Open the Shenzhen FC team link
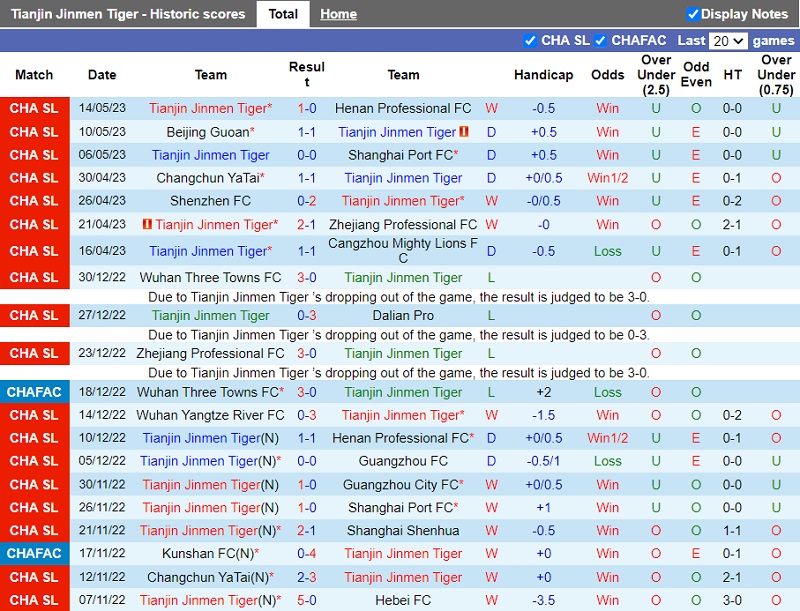This screenshot has width=800, height=611. coord(210,201)
